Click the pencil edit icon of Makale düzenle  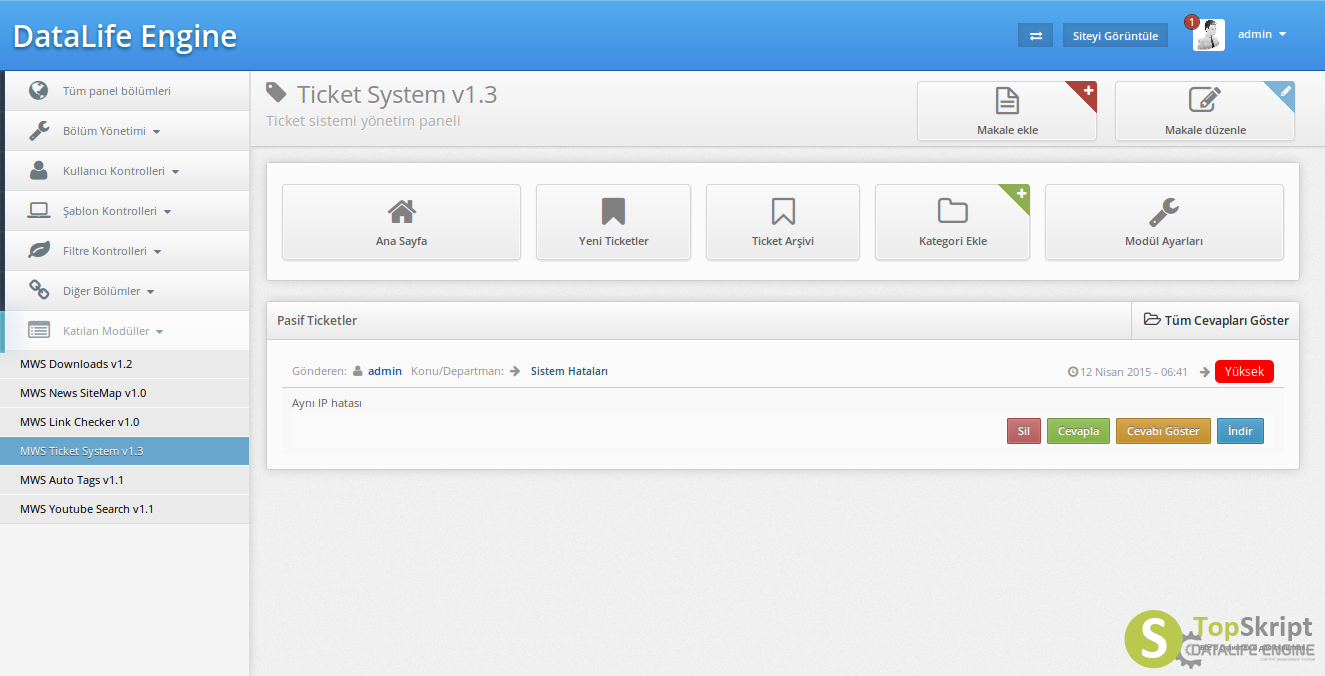click(1205, 100)
